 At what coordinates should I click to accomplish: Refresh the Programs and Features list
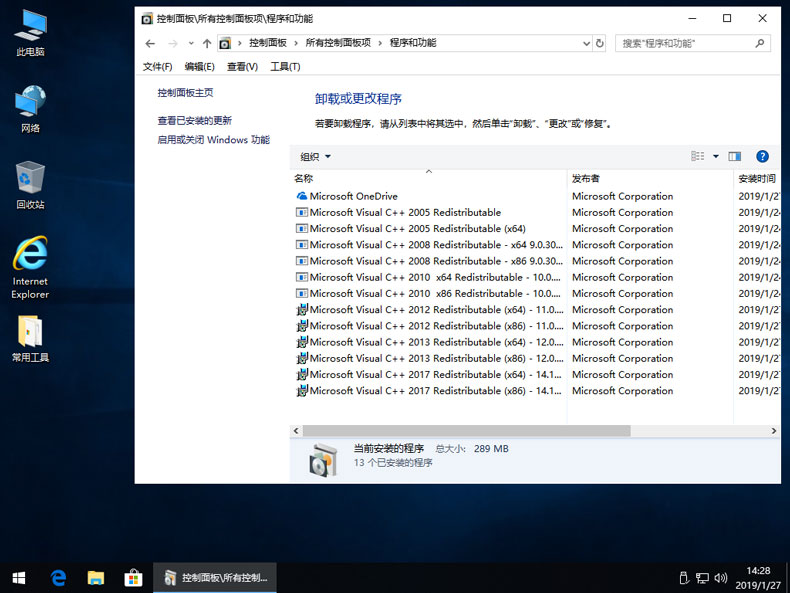(600, 43)
